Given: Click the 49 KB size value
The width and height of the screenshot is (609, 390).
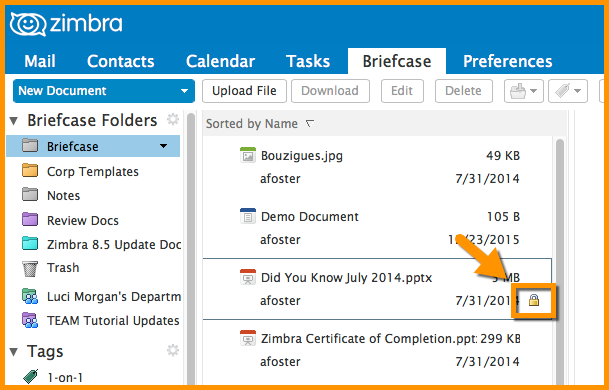Looking at the screenshot, I should (x=503, y=156).
